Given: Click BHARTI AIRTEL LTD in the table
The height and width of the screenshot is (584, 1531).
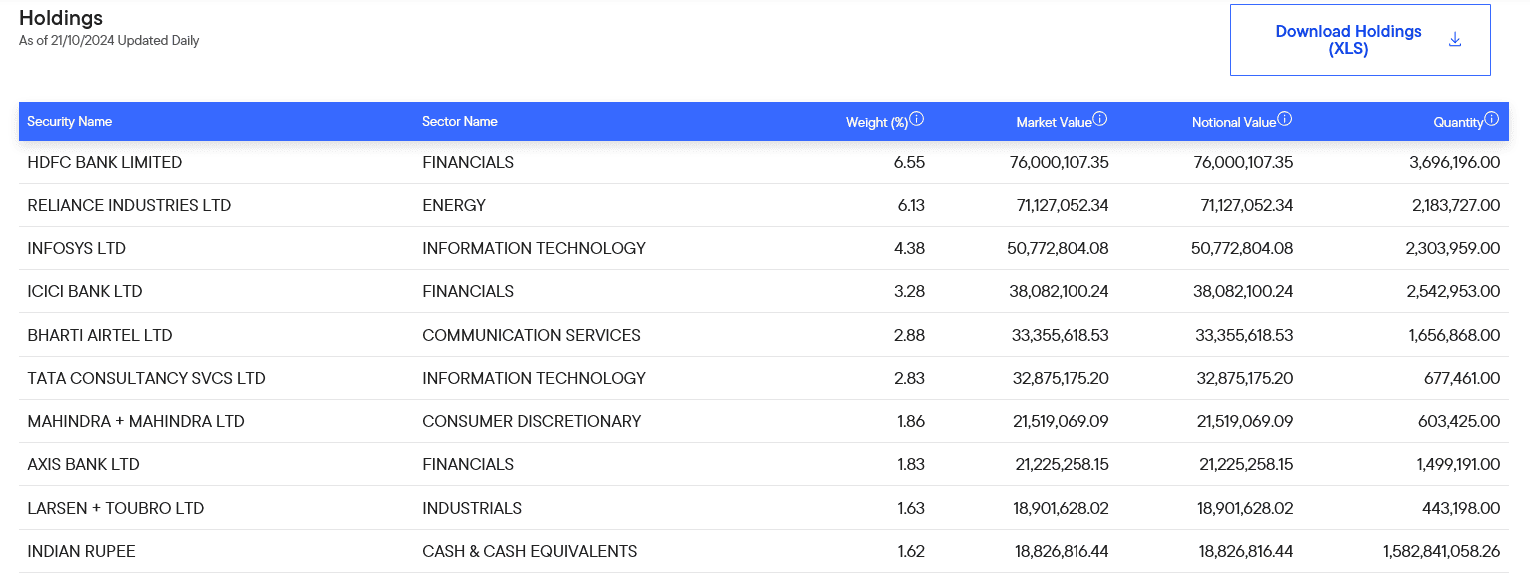Looking at the screenshot, I should (100, 335).
